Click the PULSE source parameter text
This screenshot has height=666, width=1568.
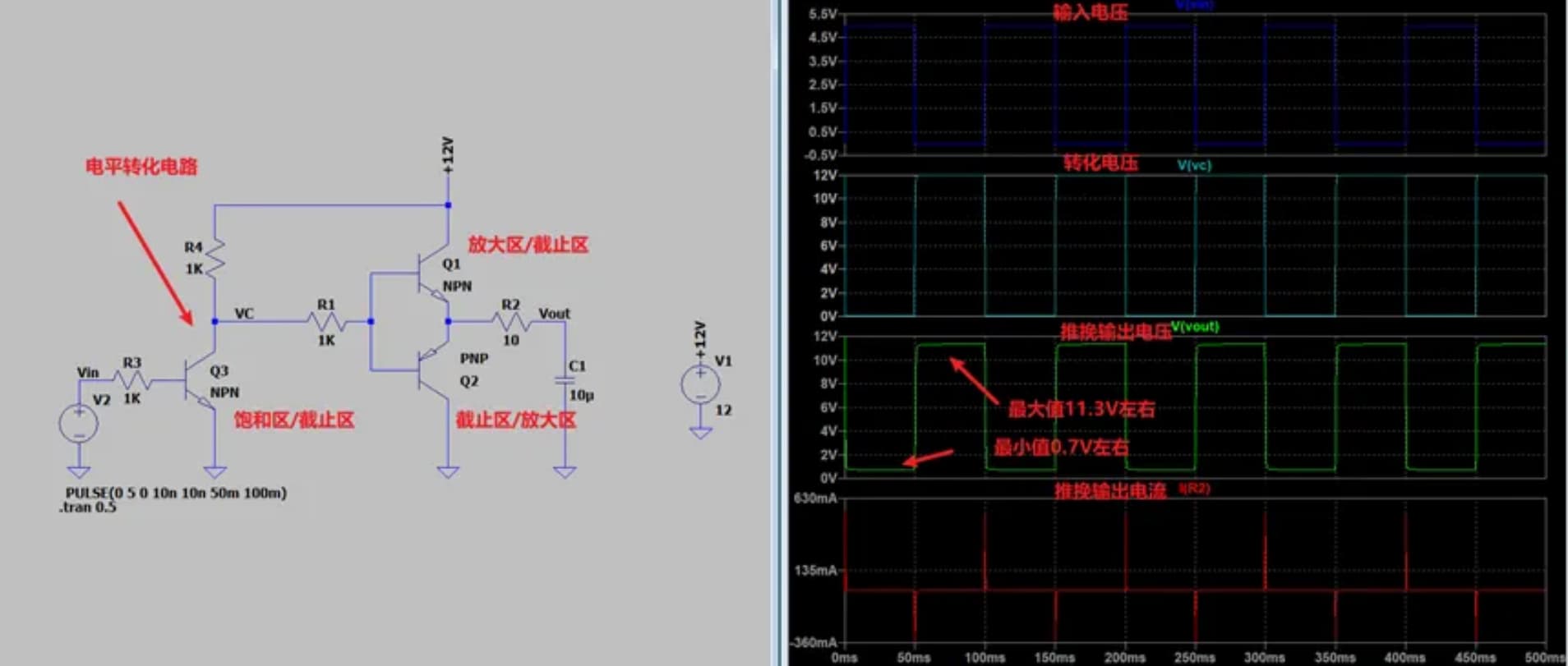click(x=176, y=493)
